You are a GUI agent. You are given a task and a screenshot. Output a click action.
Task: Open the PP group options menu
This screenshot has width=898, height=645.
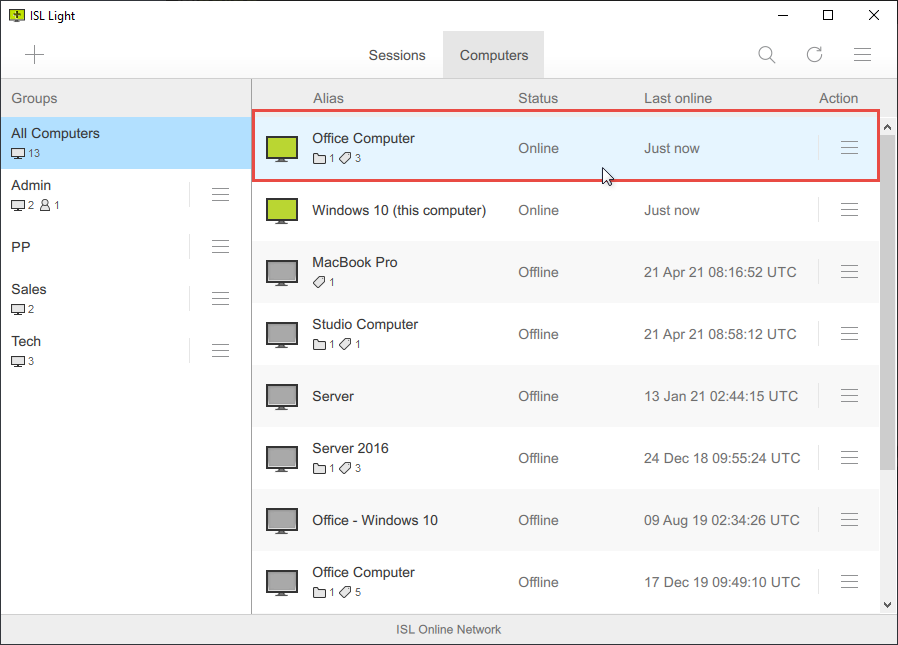pyautogui.click(x=220, y=246)
